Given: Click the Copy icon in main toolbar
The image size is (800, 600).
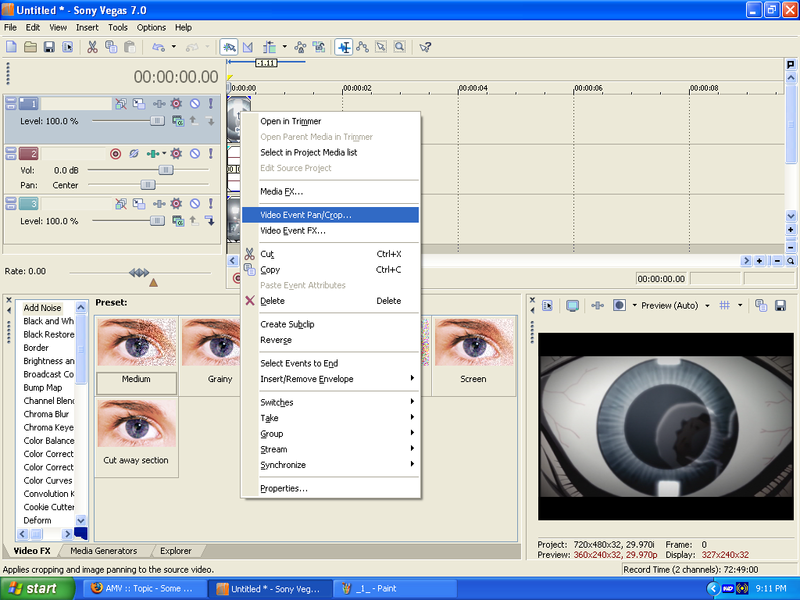Looking at the screenshot, I should point(111,47).
